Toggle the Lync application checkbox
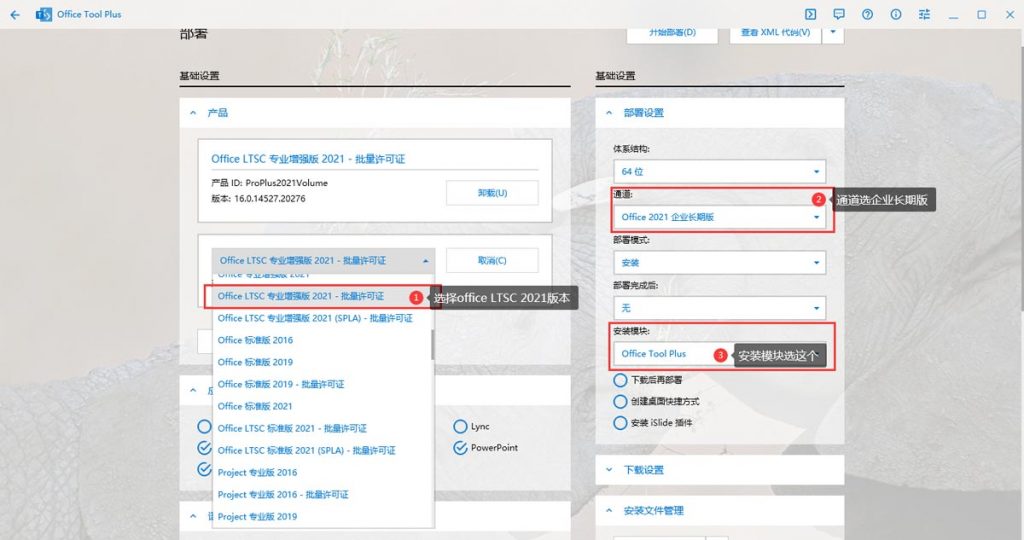The height and width of the screenshot is (540, 1024). (x=460, y=426)
